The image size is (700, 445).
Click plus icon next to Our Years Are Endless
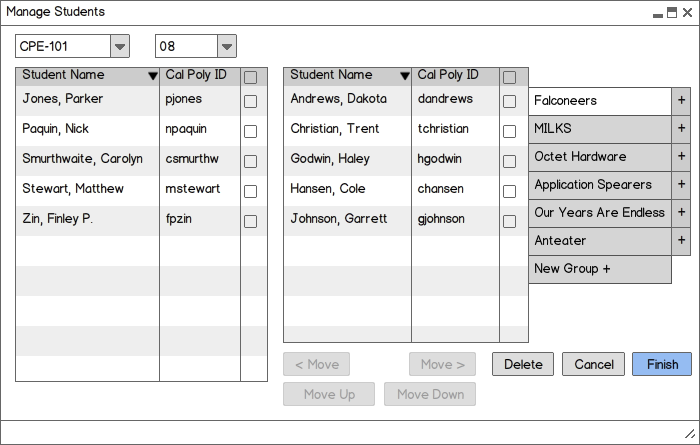(681, 212)
